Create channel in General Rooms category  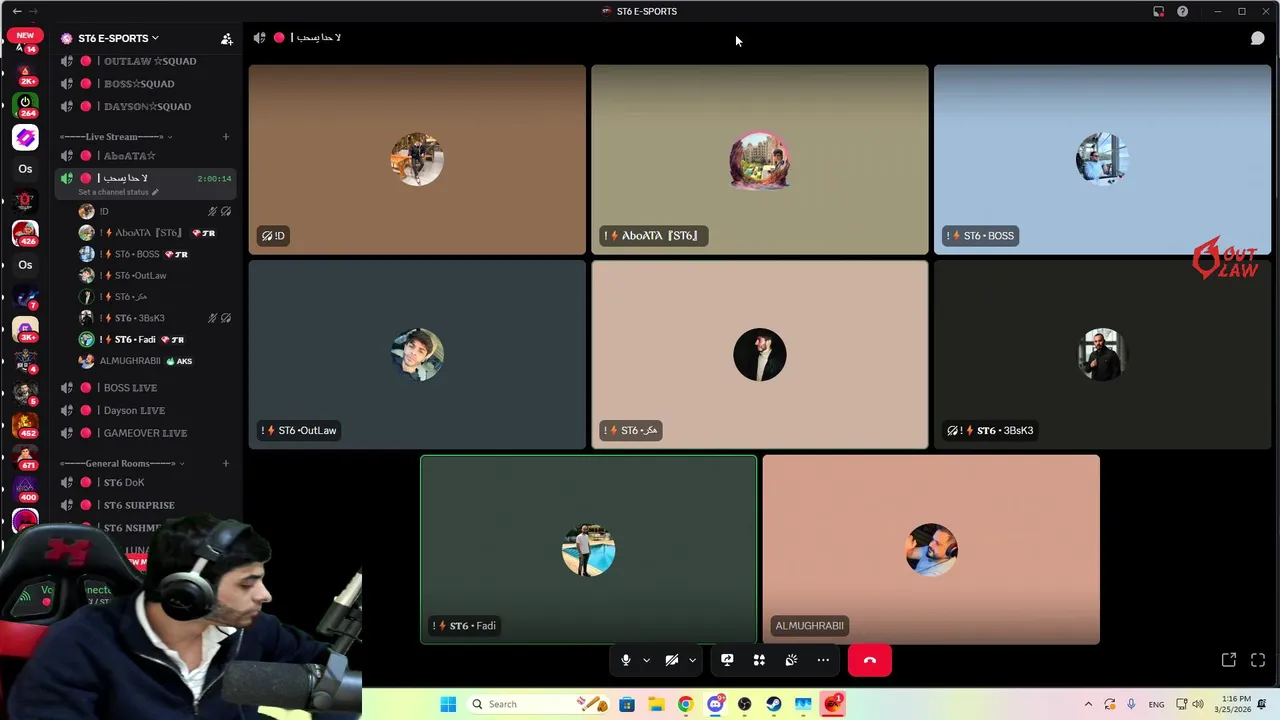click(x=226, y=463)
